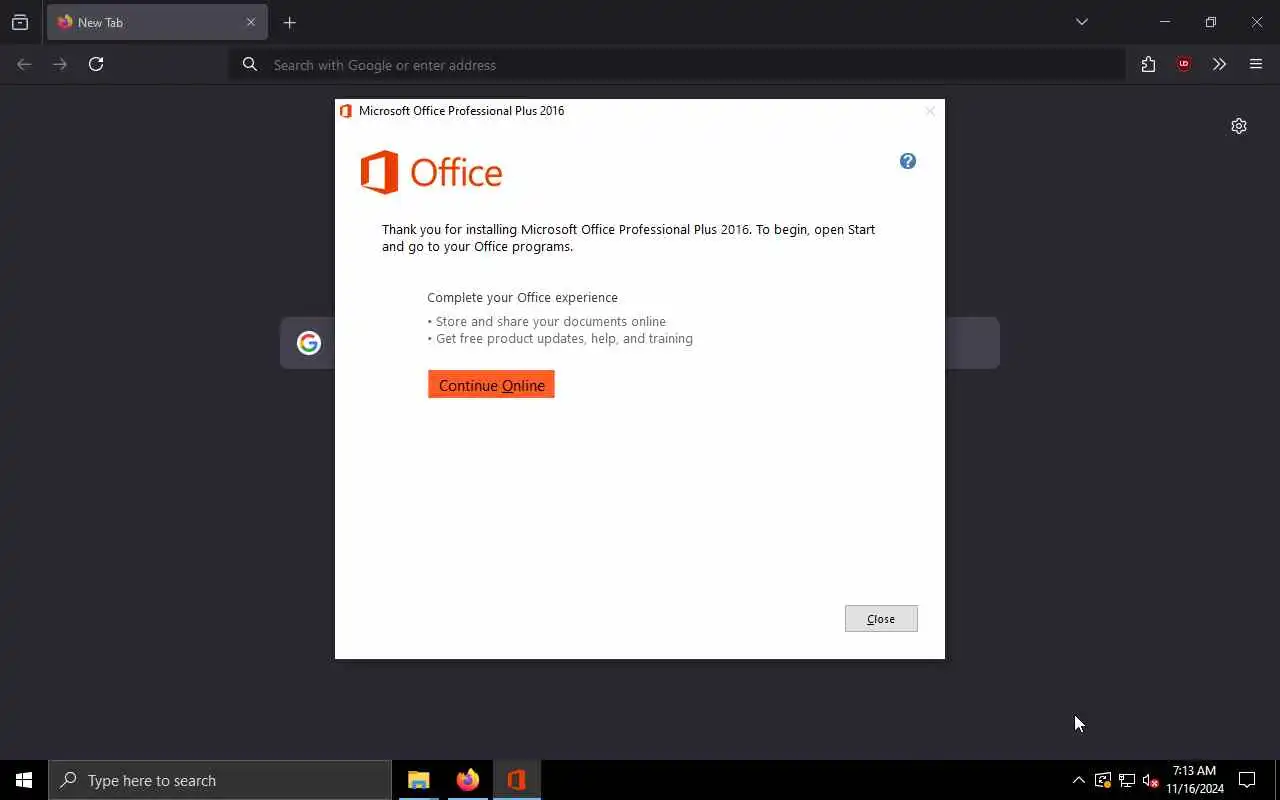Screen dimensions: 1280x800
Task: Open a new browser tab with plus
Action: pos(290,22)
